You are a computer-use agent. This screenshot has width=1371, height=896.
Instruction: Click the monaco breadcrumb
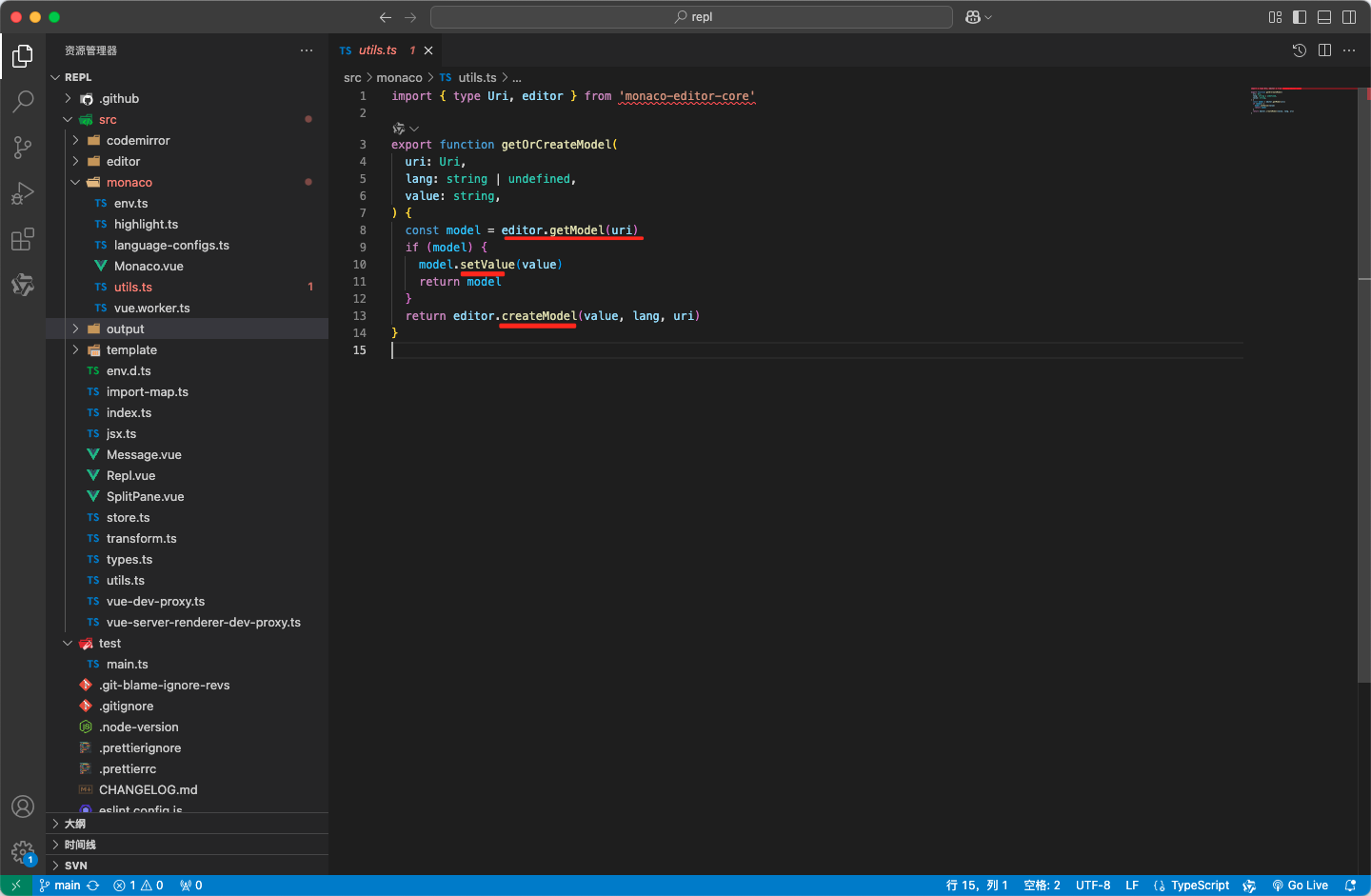pos(399,77)
